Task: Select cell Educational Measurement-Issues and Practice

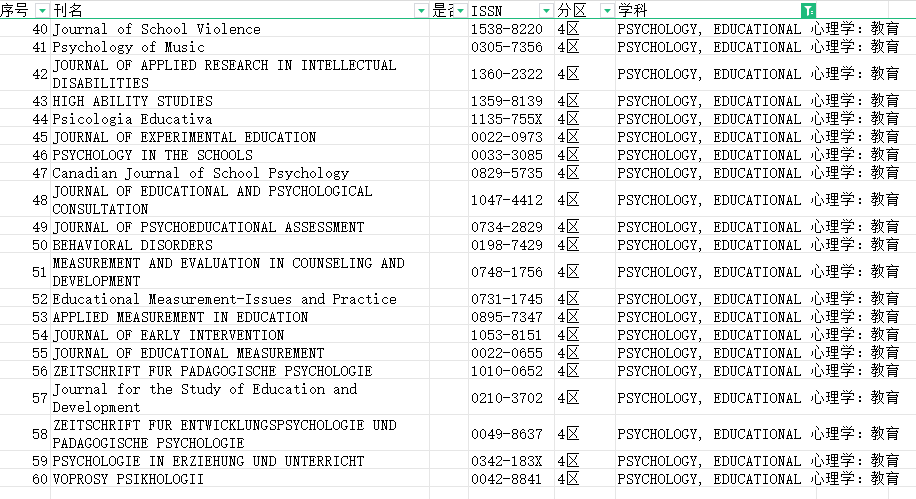Action: tap(240, 299)
